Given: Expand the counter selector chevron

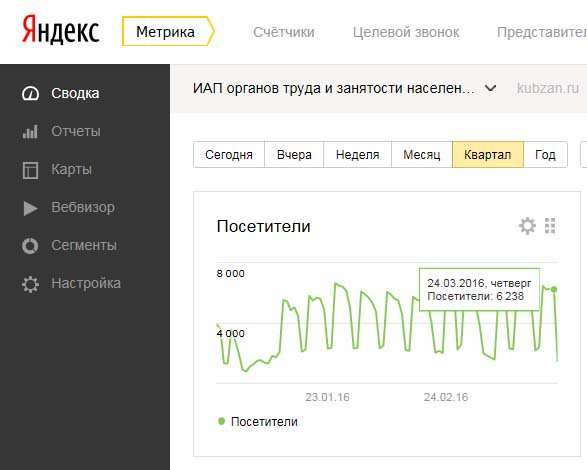Looking at the screenshot, I should 490,89.
